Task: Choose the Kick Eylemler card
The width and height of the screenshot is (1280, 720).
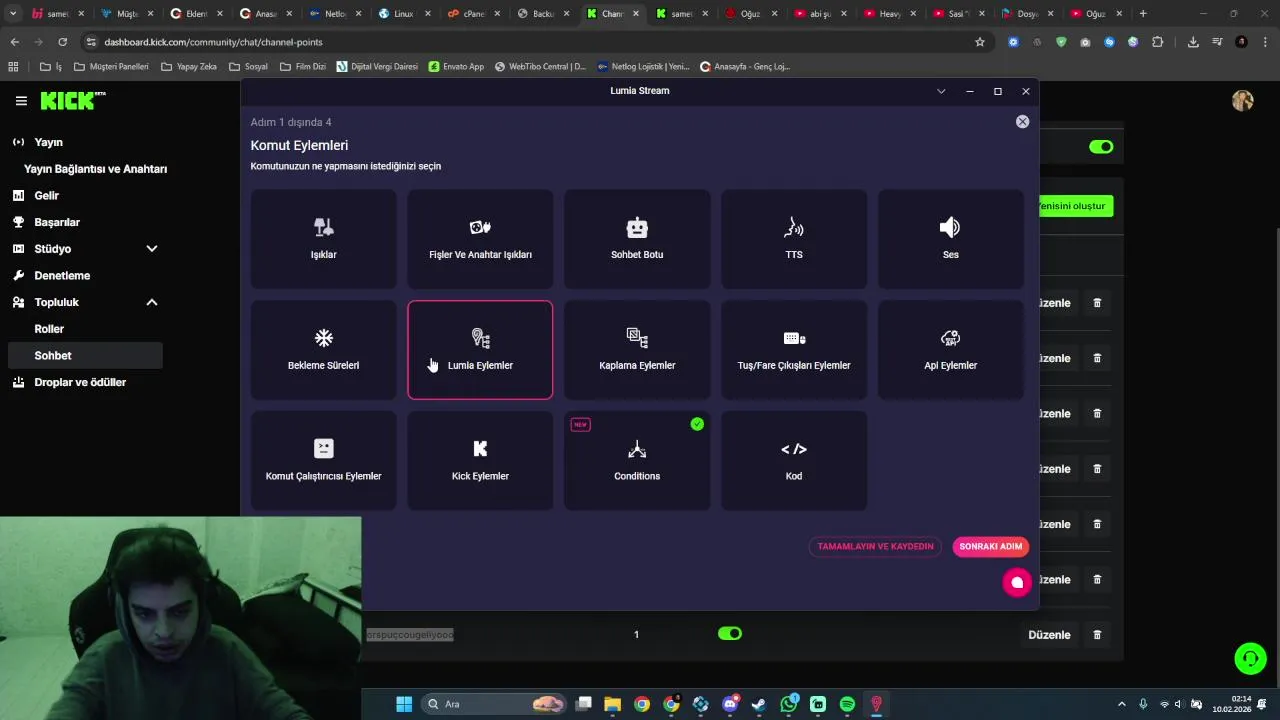Action: [x=480, y=461]
